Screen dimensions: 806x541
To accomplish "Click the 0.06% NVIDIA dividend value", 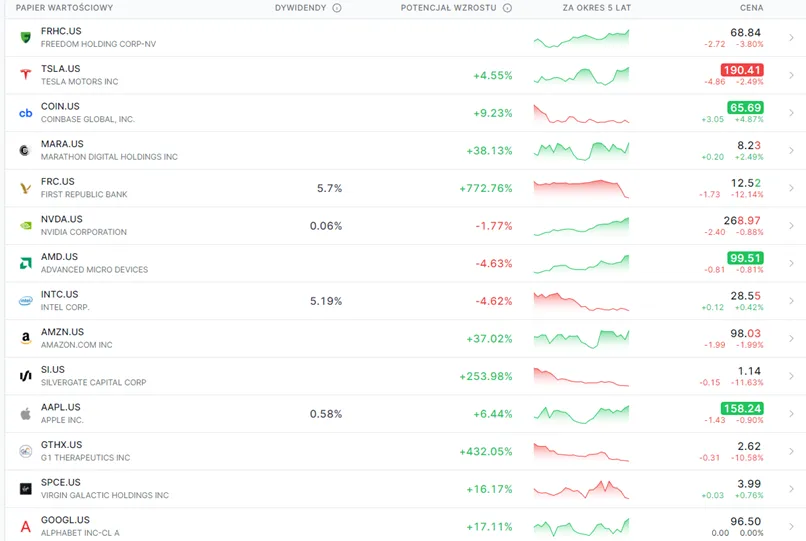I will pyautogui.click(x=326, y=226).
